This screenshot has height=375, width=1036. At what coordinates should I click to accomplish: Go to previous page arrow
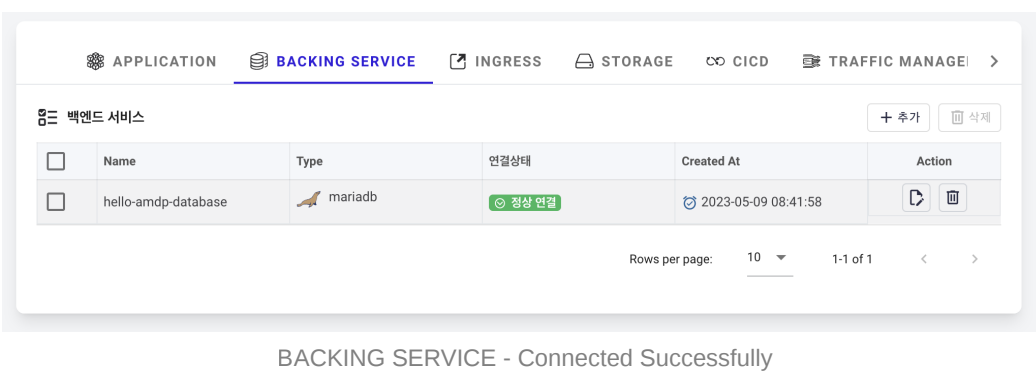pyautogui.click(x=924, y=259)
